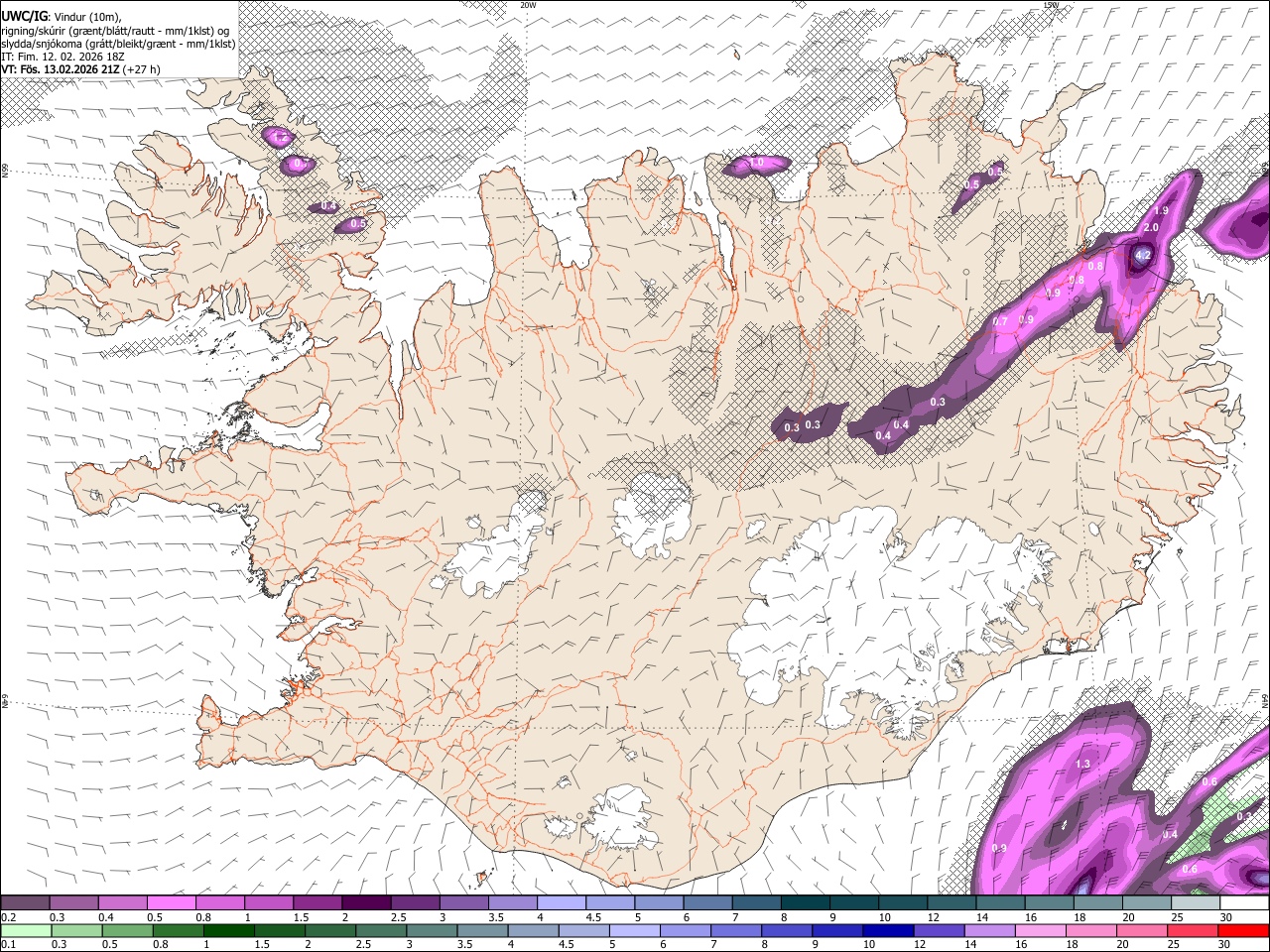Image resolution: width=1270 pixels, height=952 pixels.
Task: Click the bright red swatch at 30 on the lower scale
Action: (x=1242, y=930)
